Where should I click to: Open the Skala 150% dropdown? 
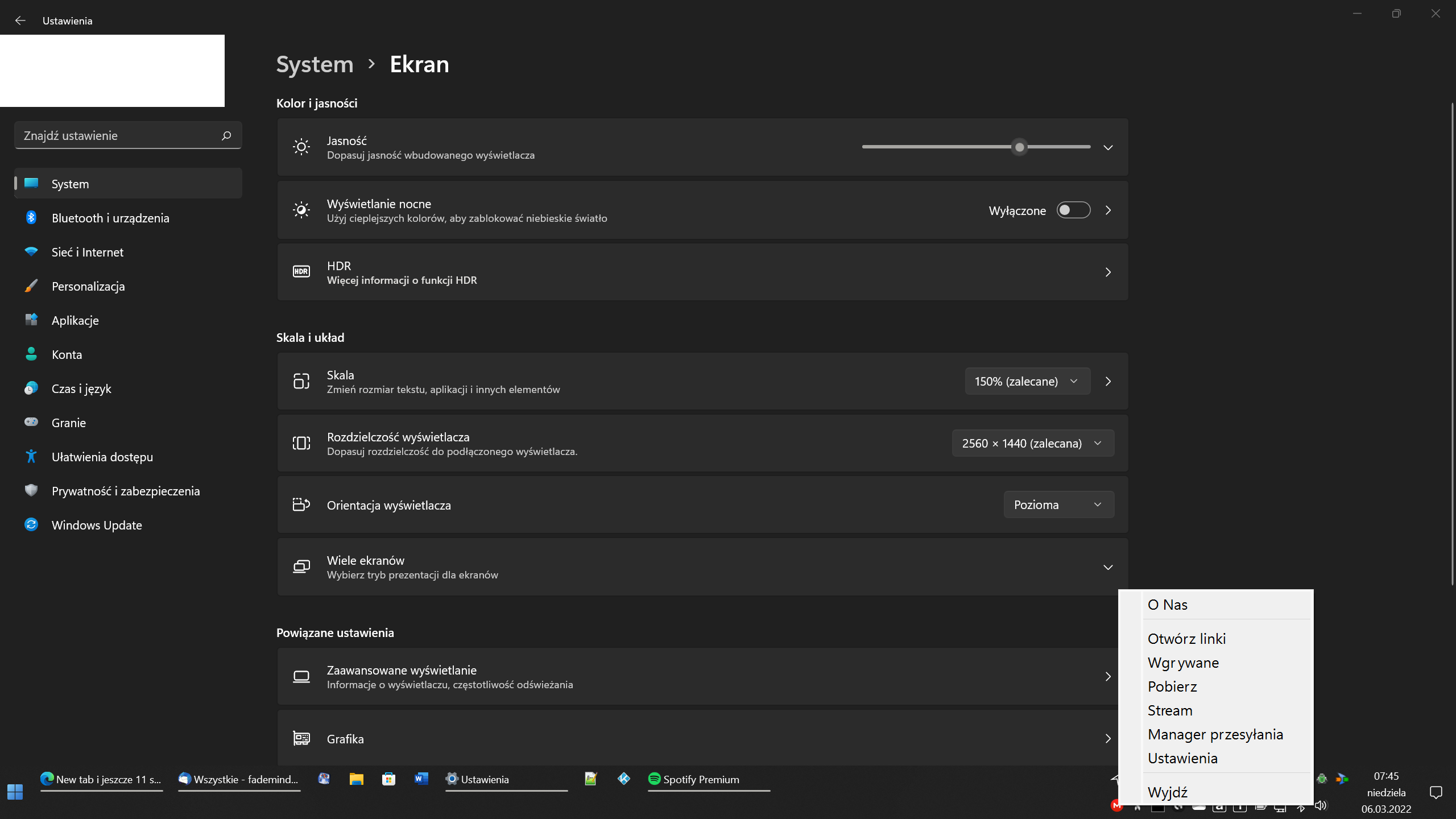coord(1027,381)
